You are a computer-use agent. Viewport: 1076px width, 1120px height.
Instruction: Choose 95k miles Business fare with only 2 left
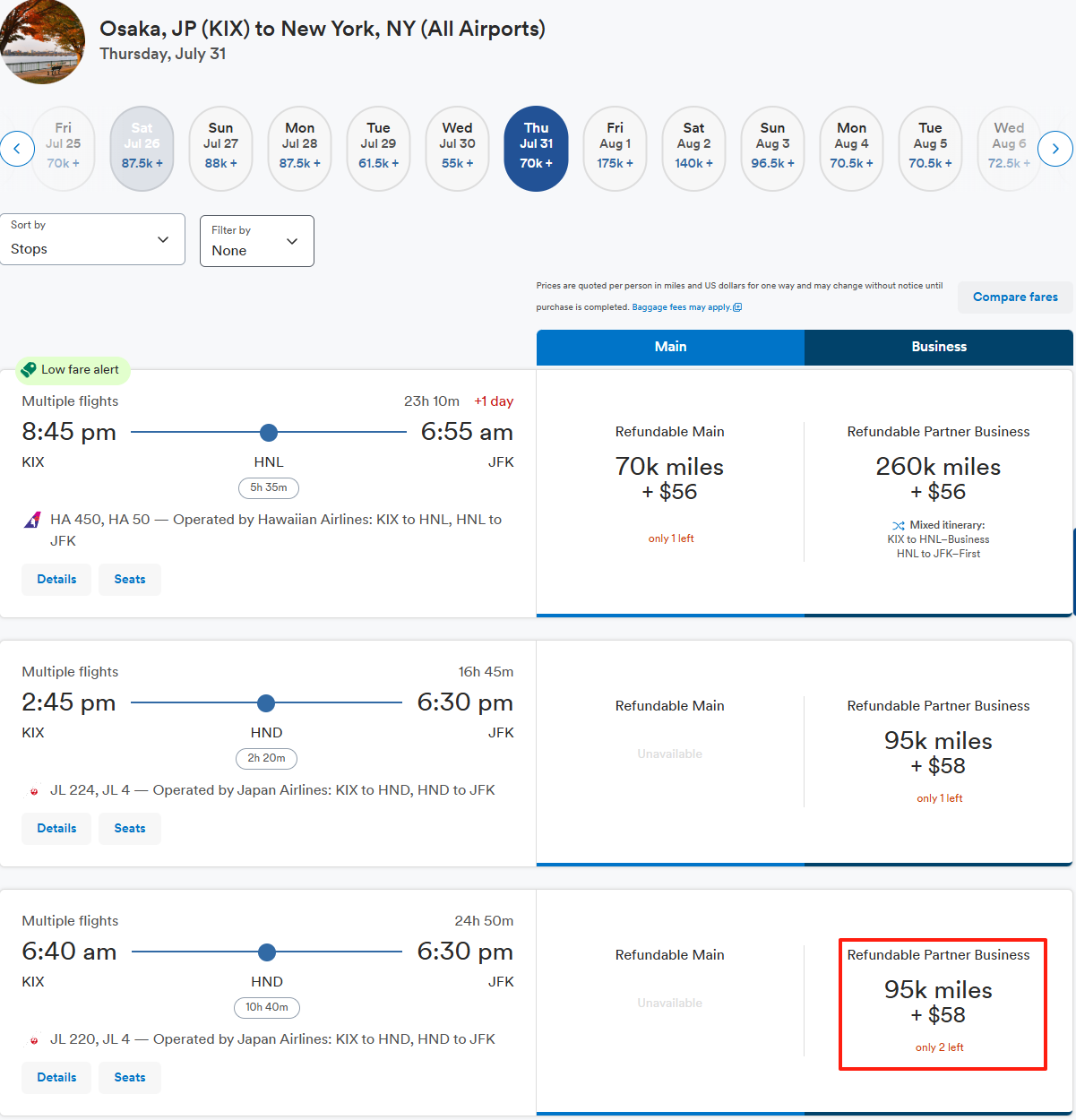[938, 1002]
